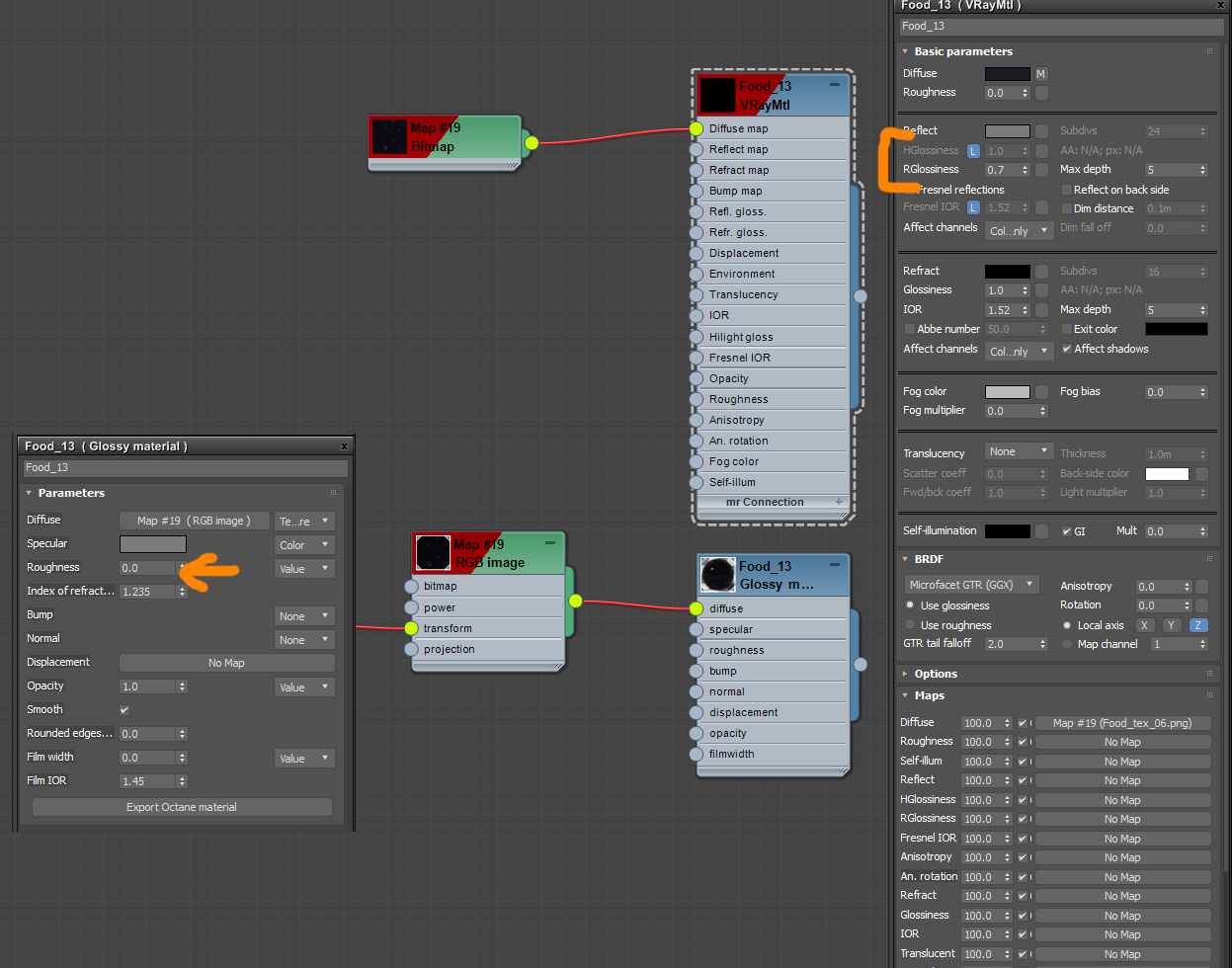Select the Map channel radio button

[1067, 644]
